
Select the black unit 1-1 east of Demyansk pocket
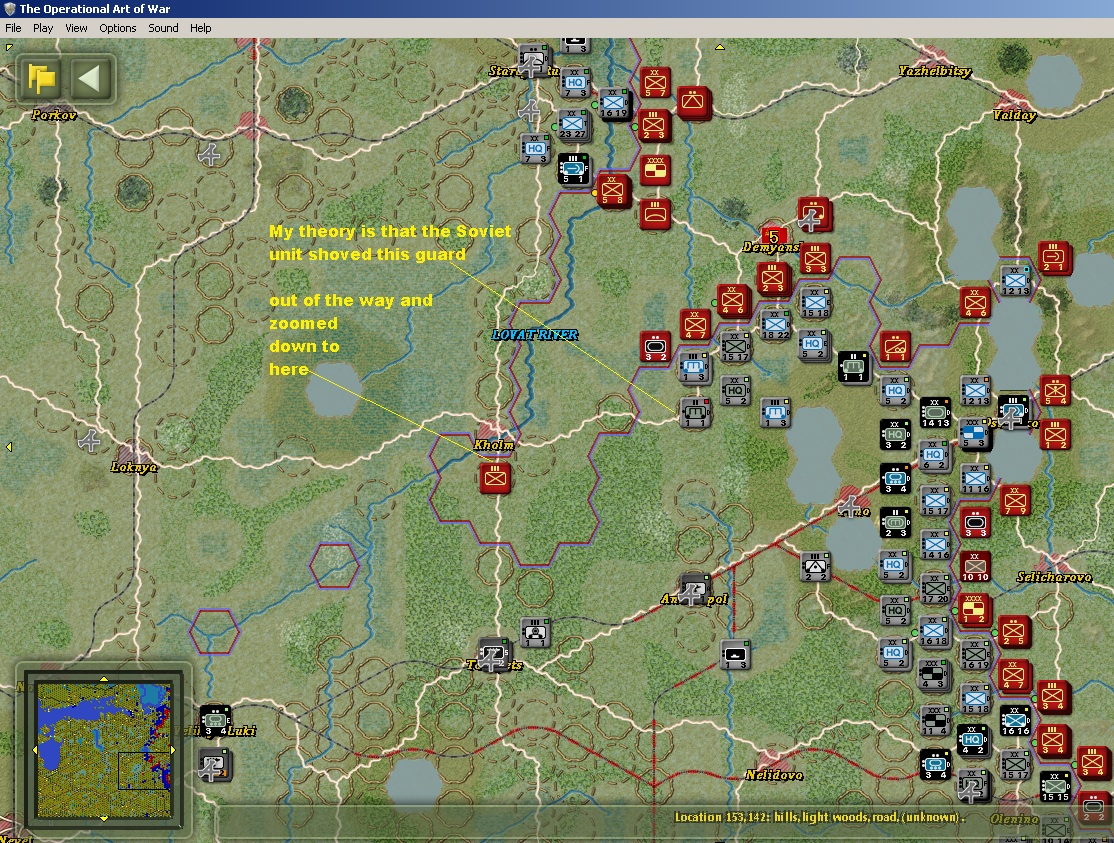(853, 366)
